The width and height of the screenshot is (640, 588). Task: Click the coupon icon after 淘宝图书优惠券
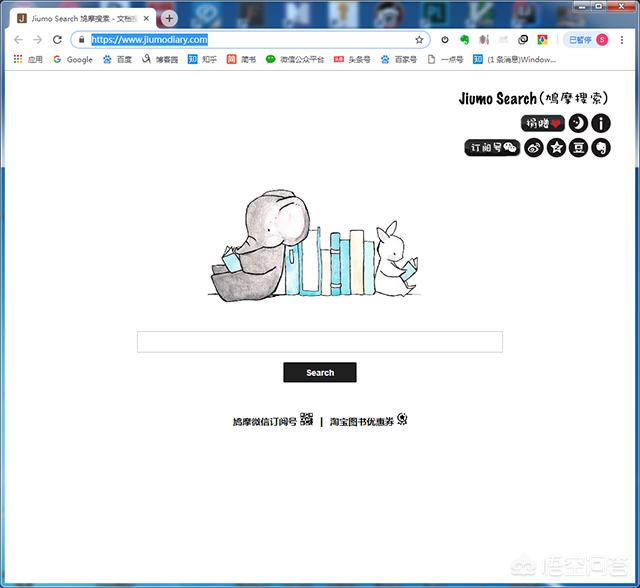402,419
